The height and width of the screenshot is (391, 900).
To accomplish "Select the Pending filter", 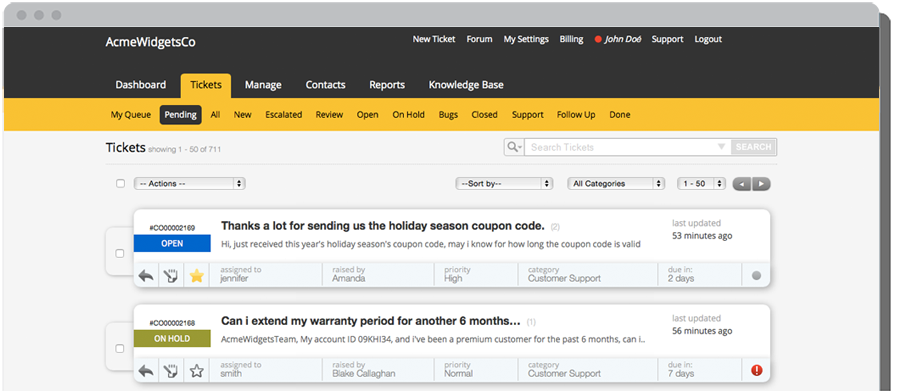I will 181,115.
